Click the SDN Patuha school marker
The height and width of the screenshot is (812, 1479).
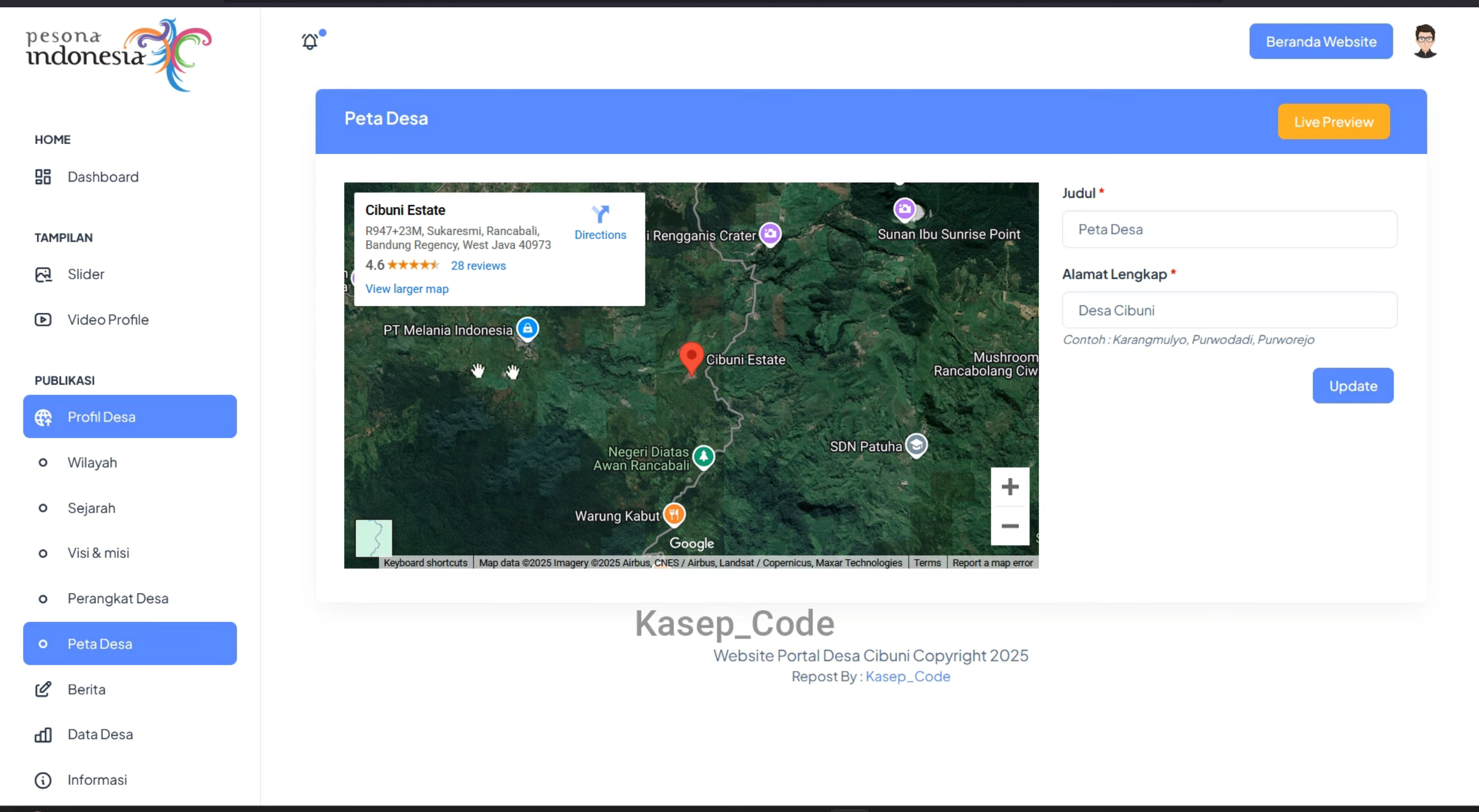click(x=916, y=445)
